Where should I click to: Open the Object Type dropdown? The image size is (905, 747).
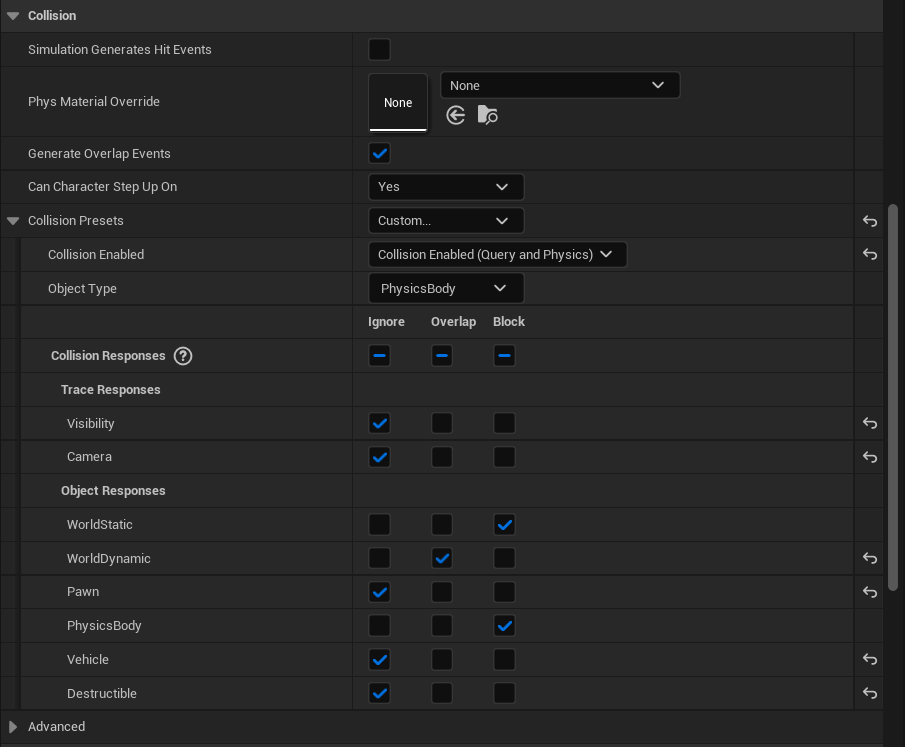coord(446,287)
